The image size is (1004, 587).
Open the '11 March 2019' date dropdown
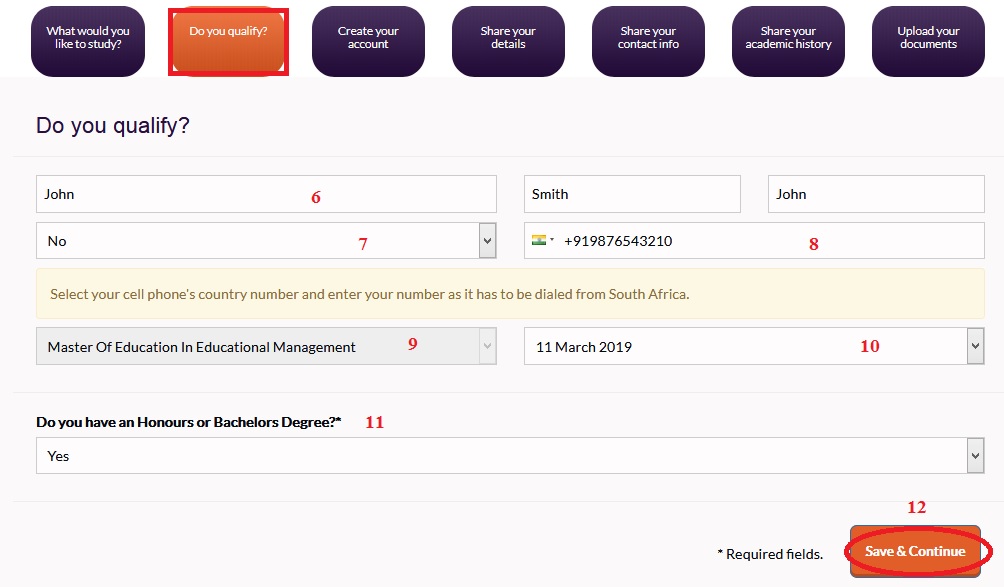[x=753, y=347]
